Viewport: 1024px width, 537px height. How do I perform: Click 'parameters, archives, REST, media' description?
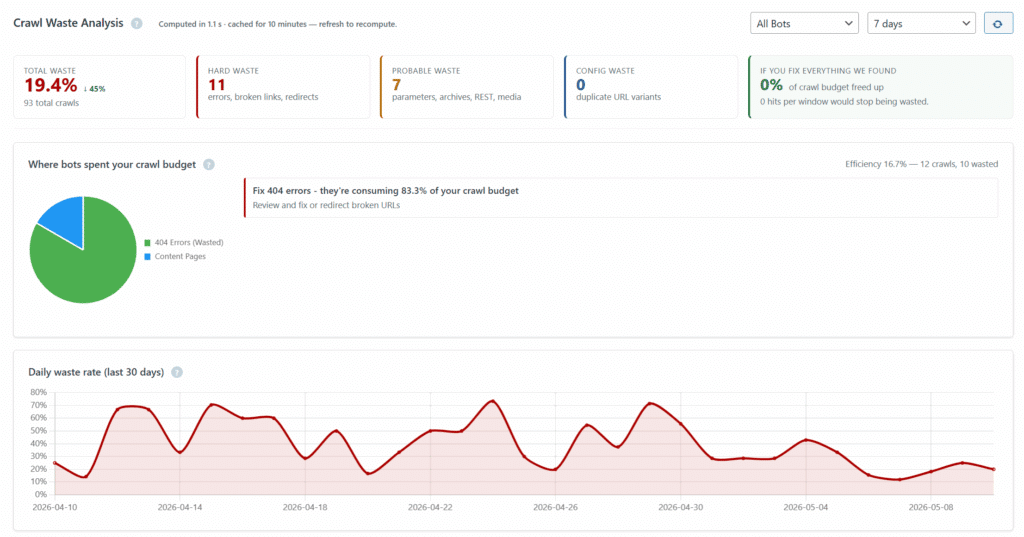point(456,97)
